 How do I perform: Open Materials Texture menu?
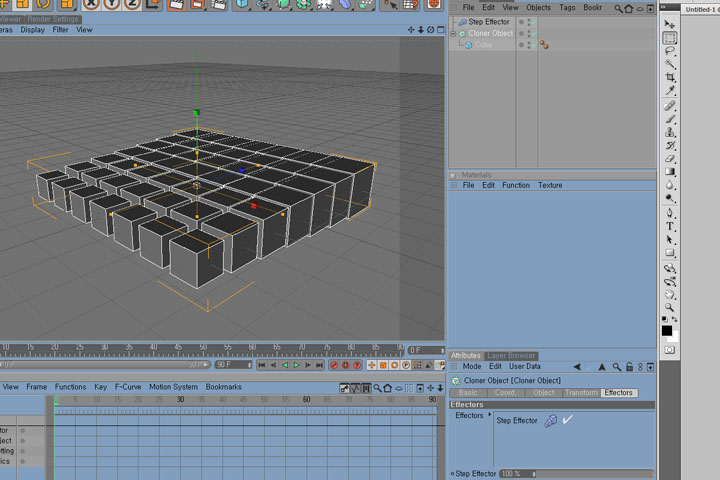(550, 185)
